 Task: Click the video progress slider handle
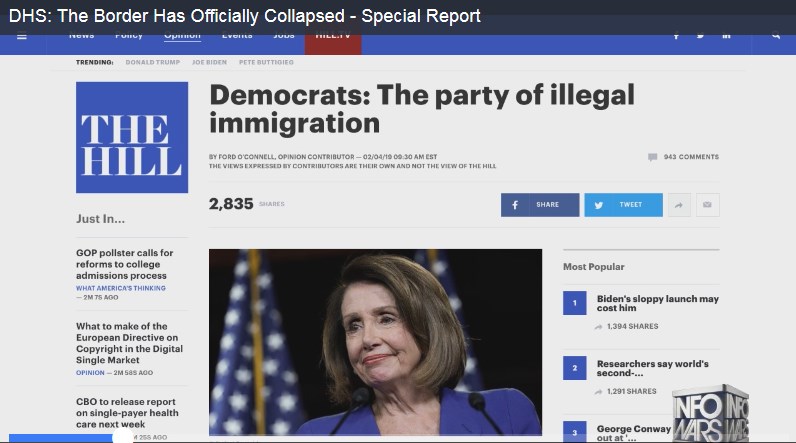pyautogui.click(x=122, y=437)
